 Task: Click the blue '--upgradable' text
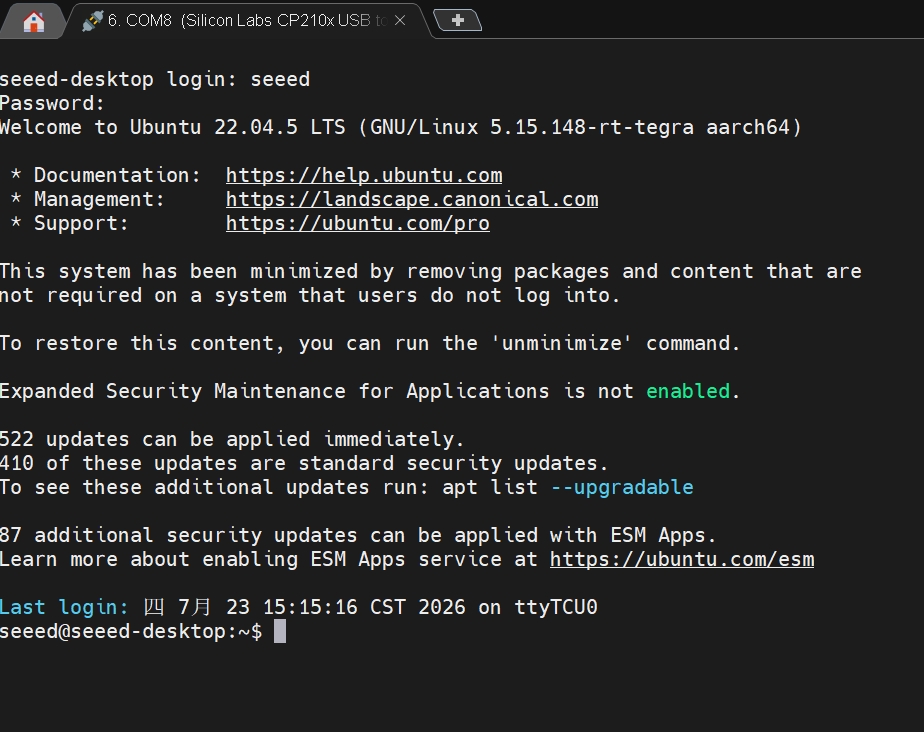(x=622, y=487)
